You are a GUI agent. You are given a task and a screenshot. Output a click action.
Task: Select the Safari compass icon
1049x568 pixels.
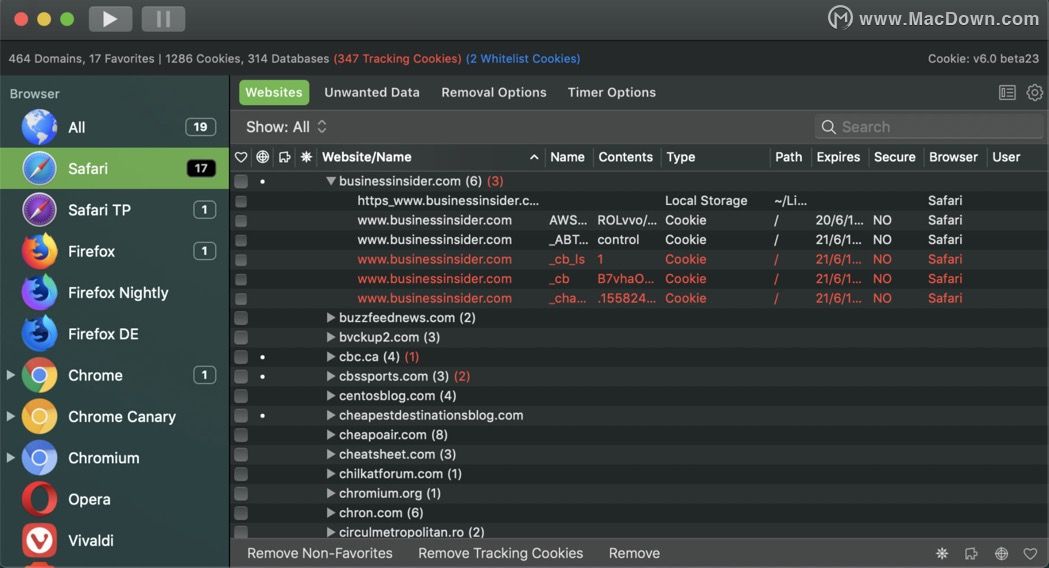(x=39, y=169)
